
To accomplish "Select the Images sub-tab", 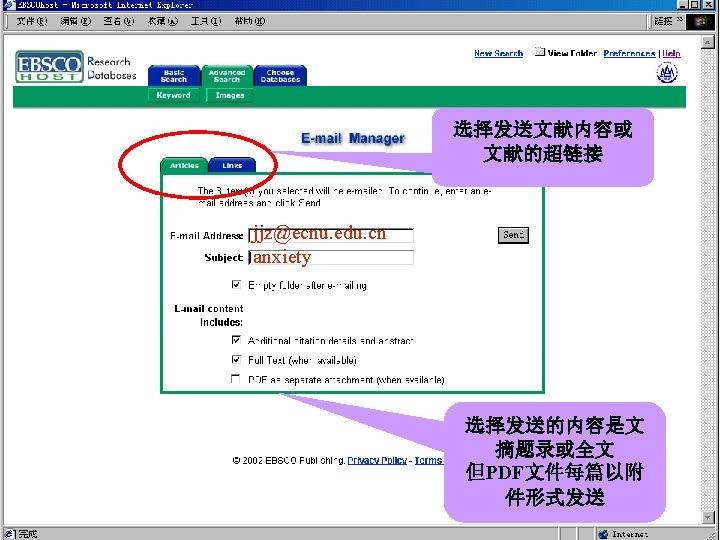I will click(x=230, y=95).
